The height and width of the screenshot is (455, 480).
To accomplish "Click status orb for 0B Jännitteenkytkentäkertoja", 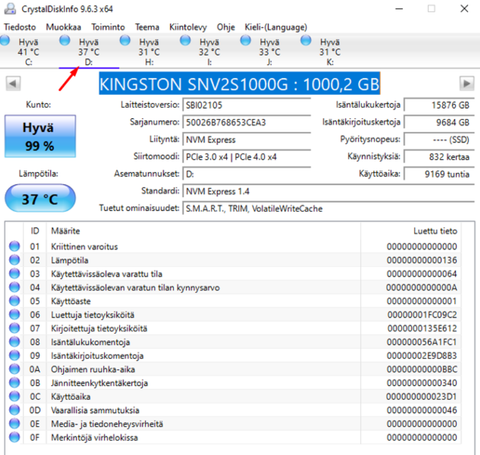I will pos(14,383).
